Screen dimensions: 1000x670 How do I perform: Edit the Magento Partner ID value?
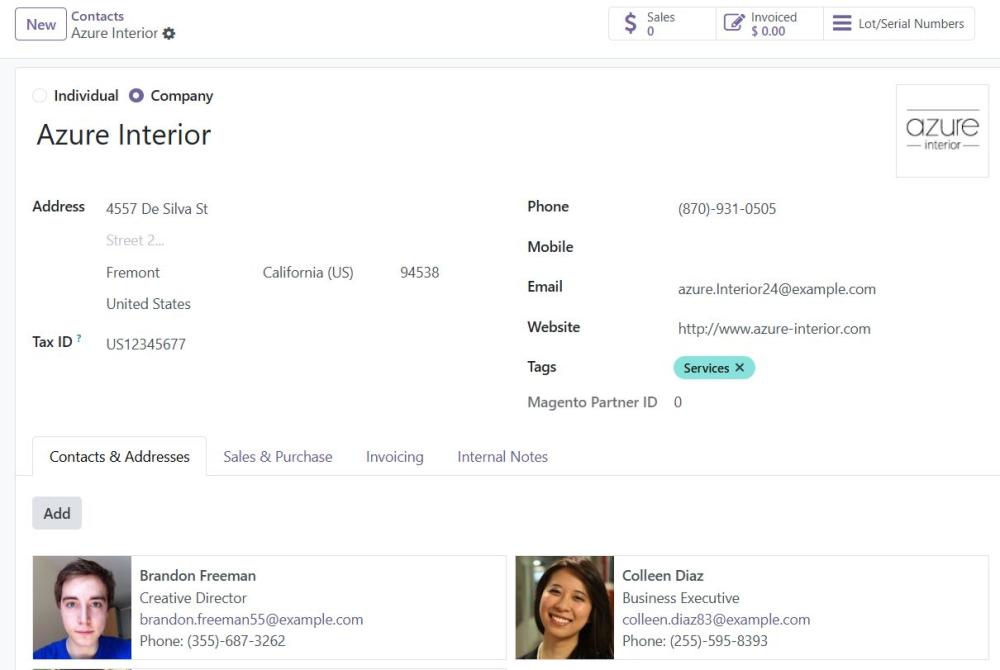[x=678, y=402]
